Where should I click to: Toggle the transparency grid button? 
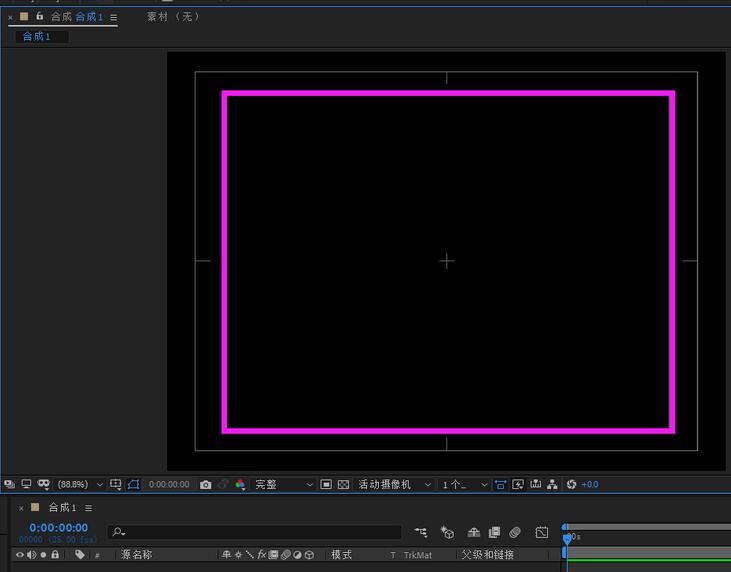(x=343, y=484)
